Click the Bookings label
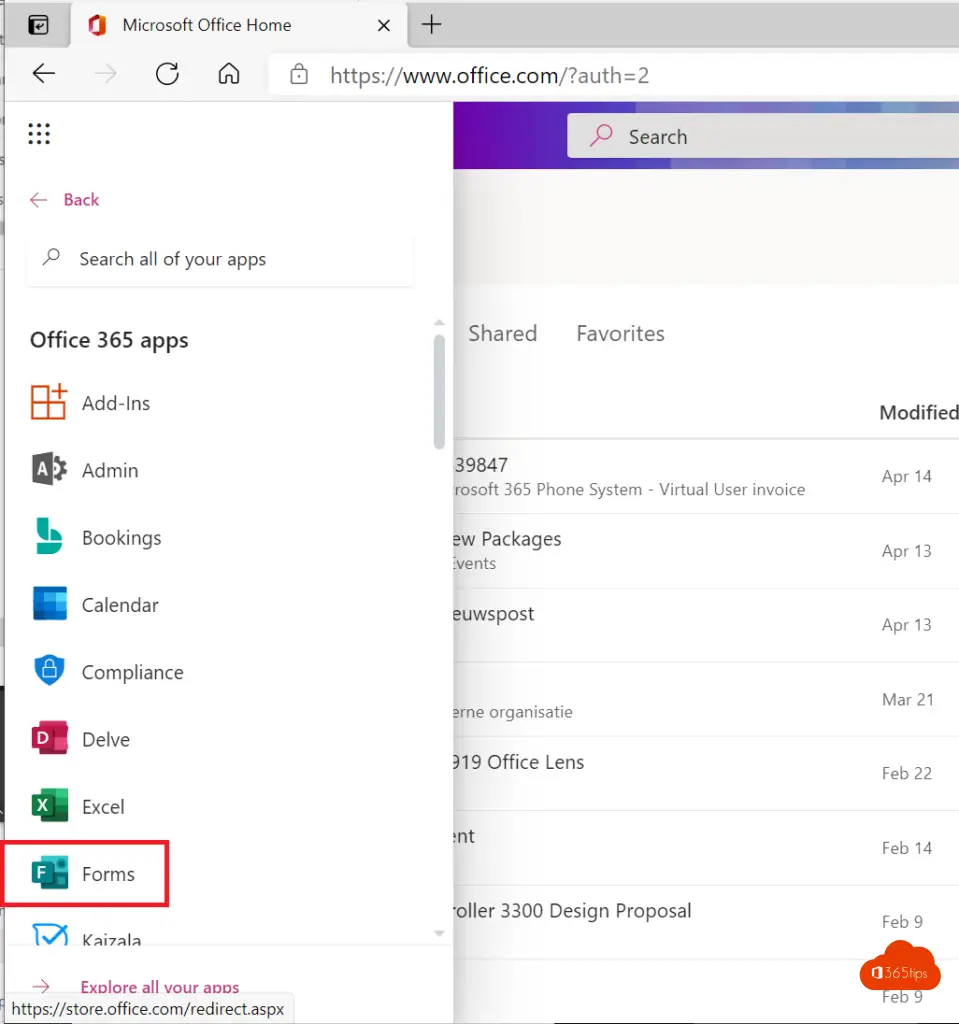This screenshot has width=959, height=1024. pyautogui.click(x=122, y=538)
